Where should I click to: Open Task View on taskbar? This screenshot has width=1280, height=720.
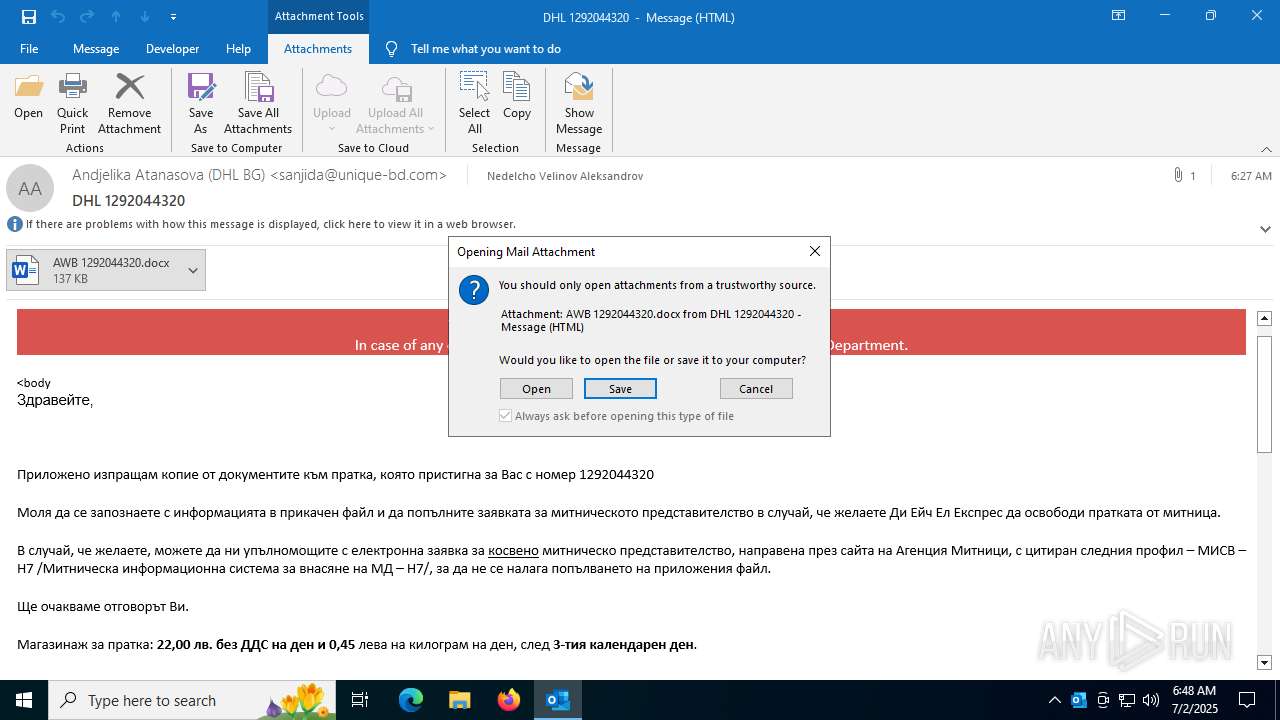pyautogui.click(x=360, y=700)
